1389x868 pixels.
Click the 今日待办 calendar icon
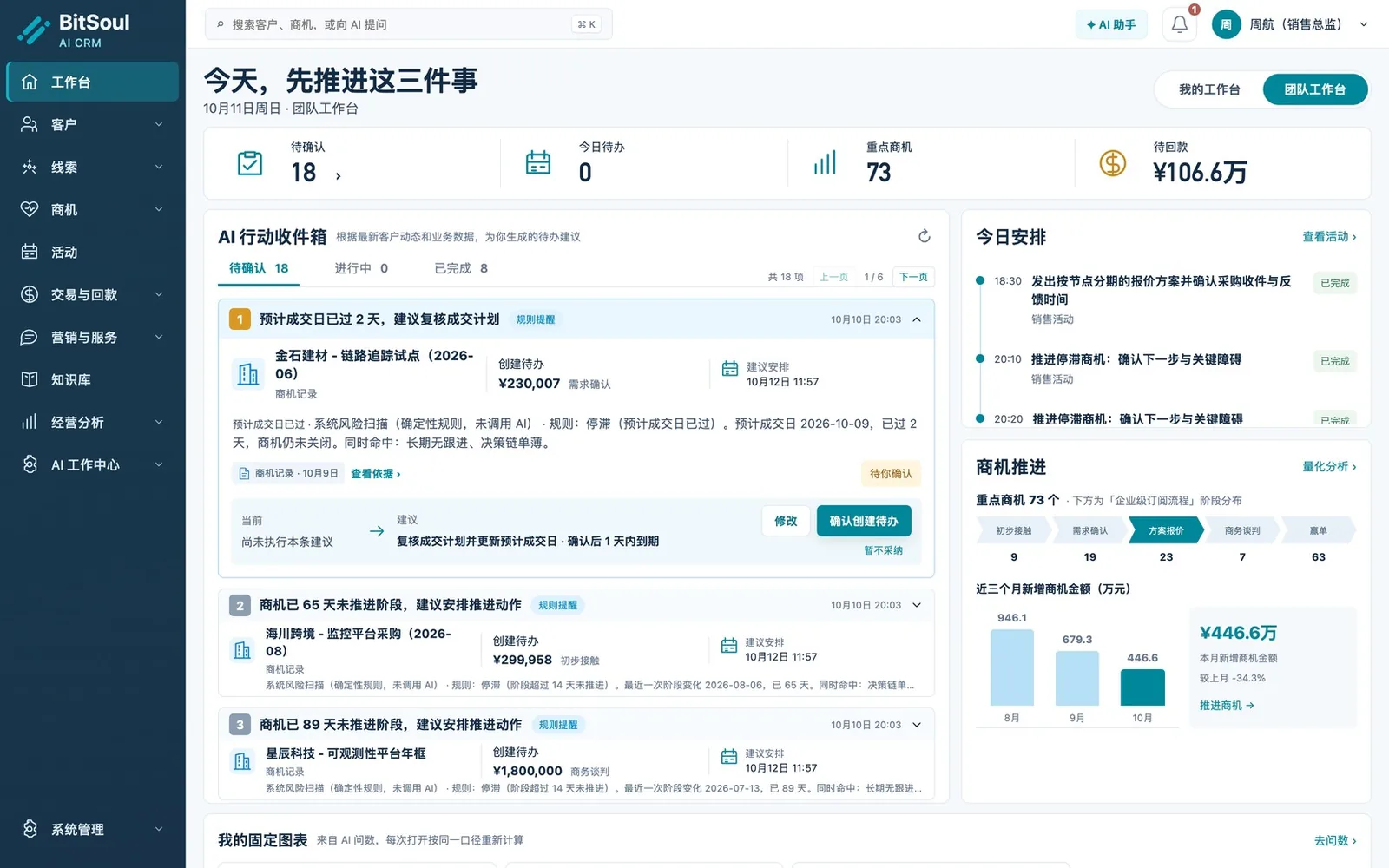[x=538, y=162]
